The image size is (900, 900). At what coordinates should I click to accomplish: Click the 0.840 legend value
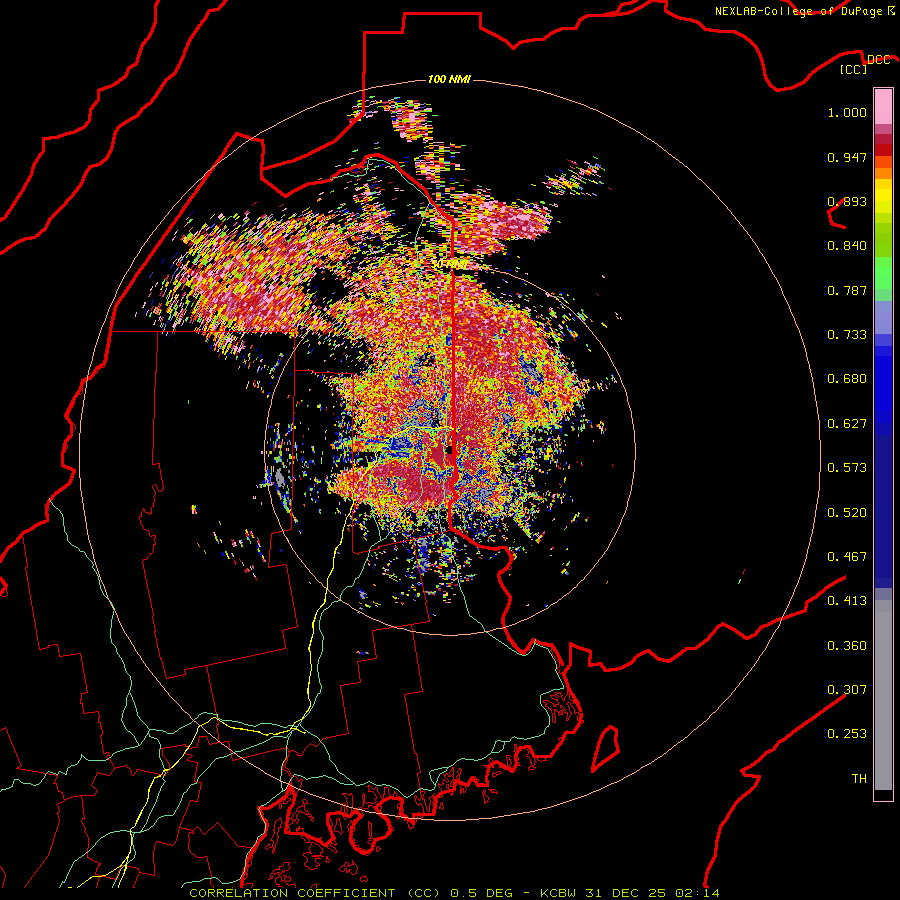click(847, 246)
